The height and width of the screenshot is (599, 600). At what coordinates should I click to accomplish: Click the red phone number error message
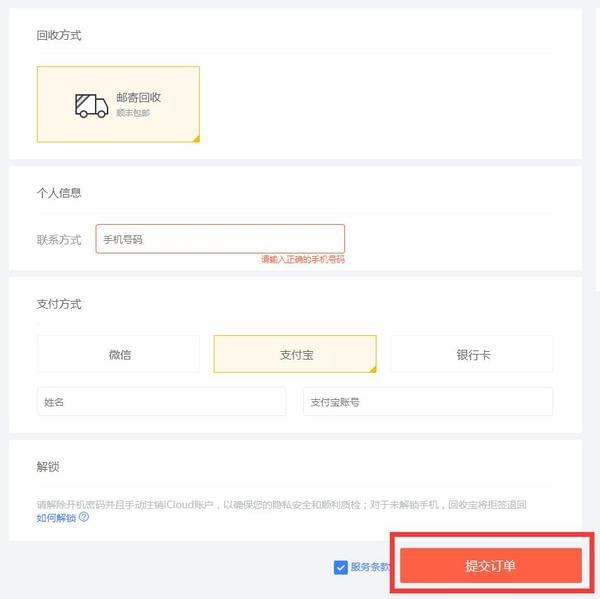point(303,260)
